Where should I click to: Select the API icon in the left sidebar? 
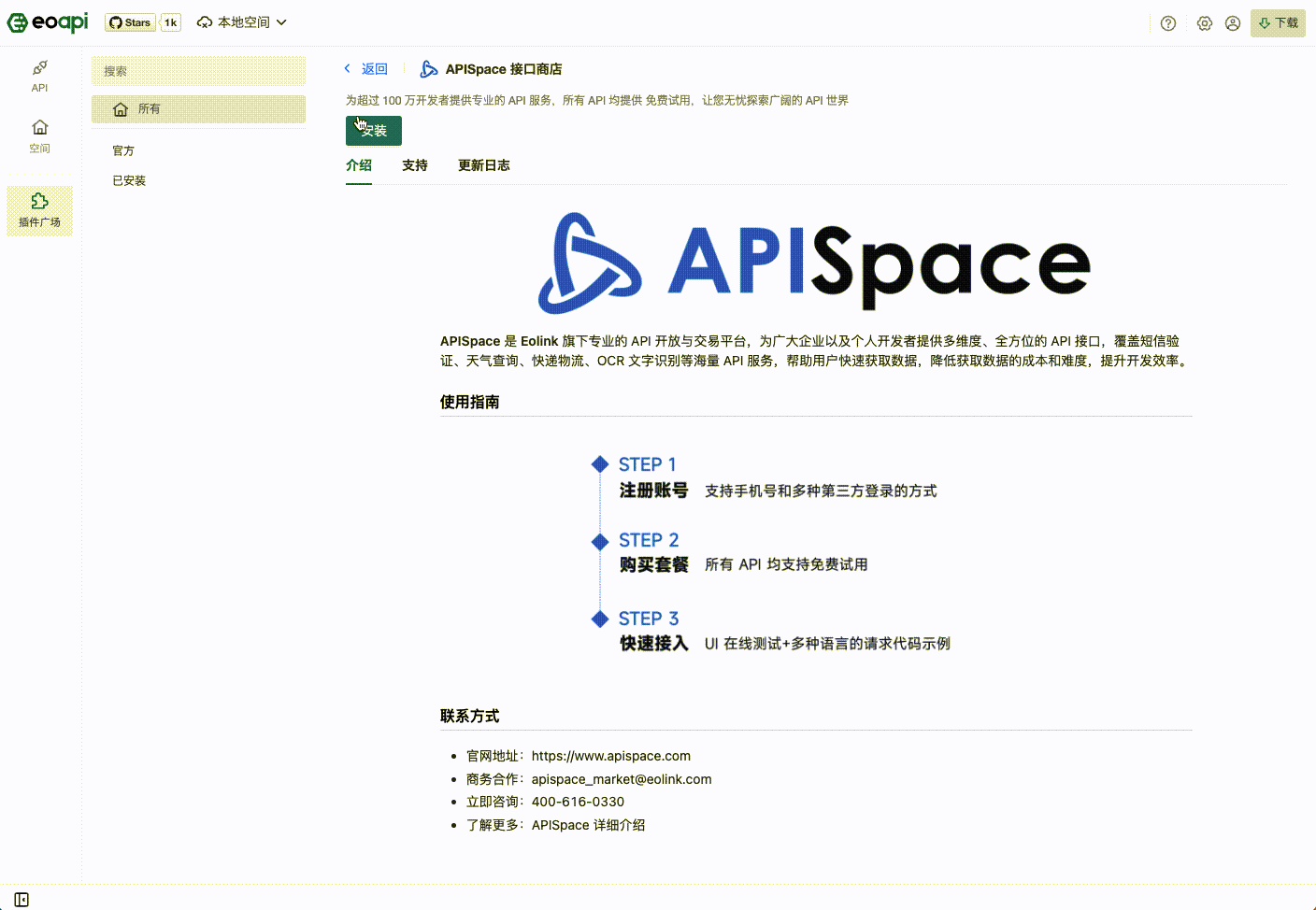pos(39,77)
